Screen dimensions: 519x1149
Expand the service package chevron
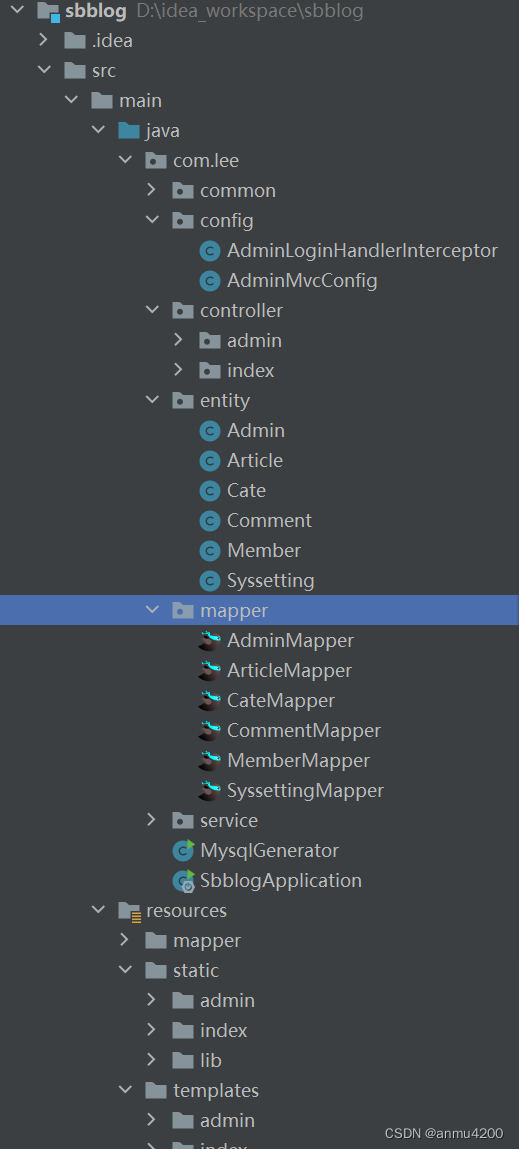tap(152, 820)
